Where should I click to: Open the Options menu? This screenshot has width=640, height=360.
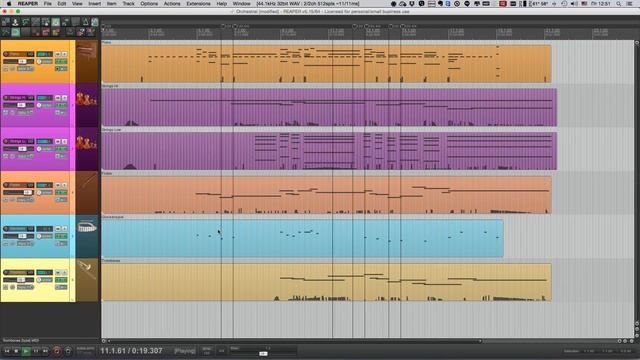[x=149, y=4]
